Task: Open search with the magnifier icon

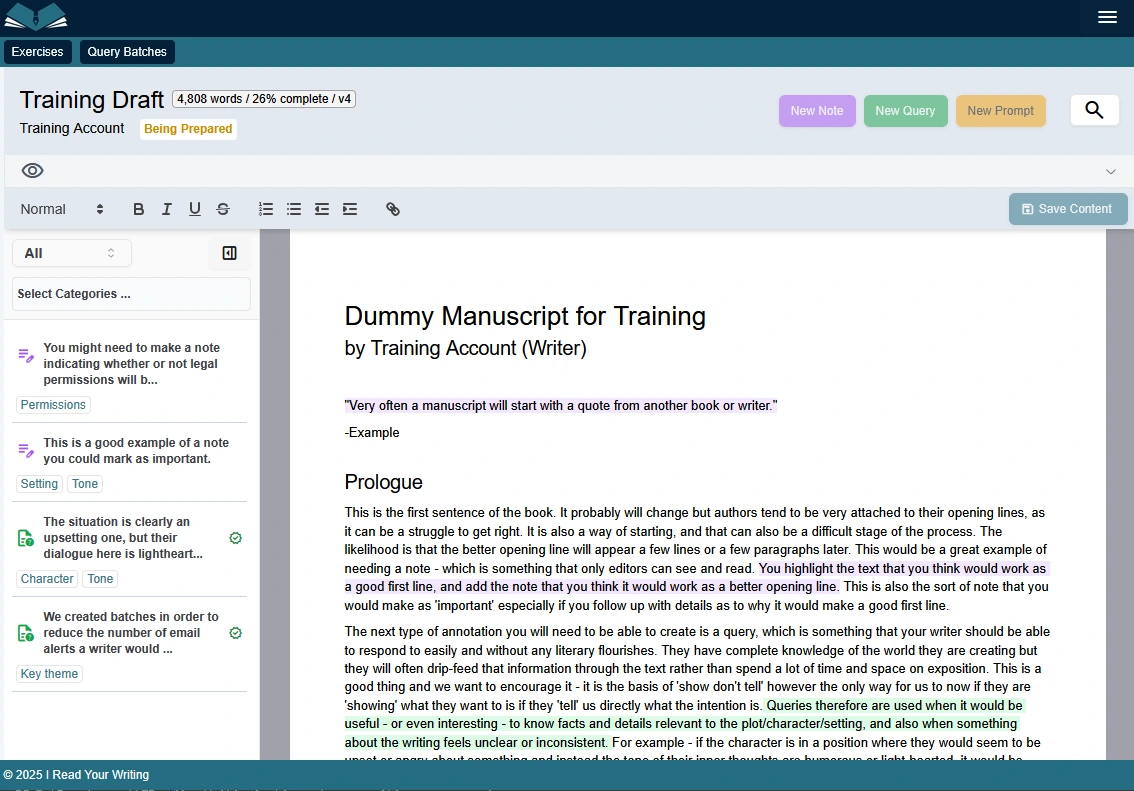Action: (x=1094, y=110)
